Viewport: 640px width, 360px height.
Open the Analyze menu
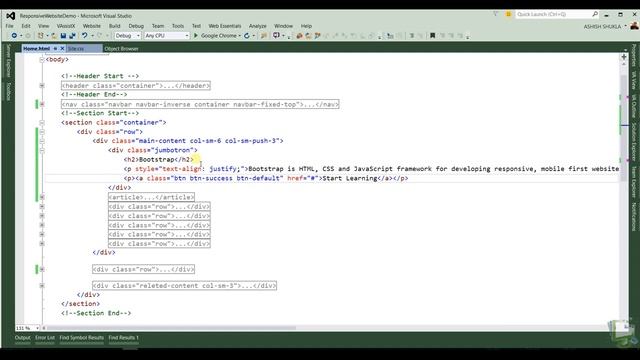click(x=258, y=26)
